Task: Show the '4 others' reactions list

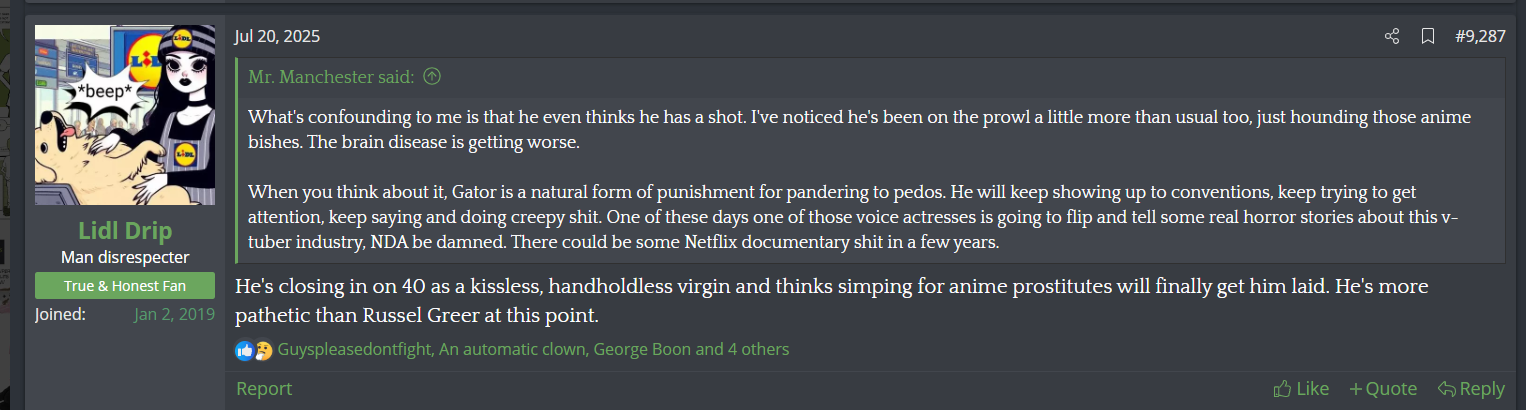Action: pyautogui.click(x=758, y=350)
